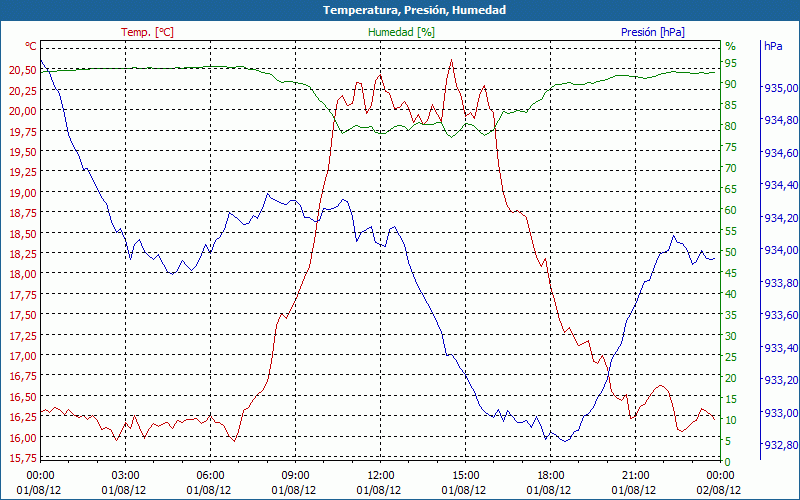Click the green '55' humidity axis value
Viewport: 800px width, 500px height.
point(731,231)
